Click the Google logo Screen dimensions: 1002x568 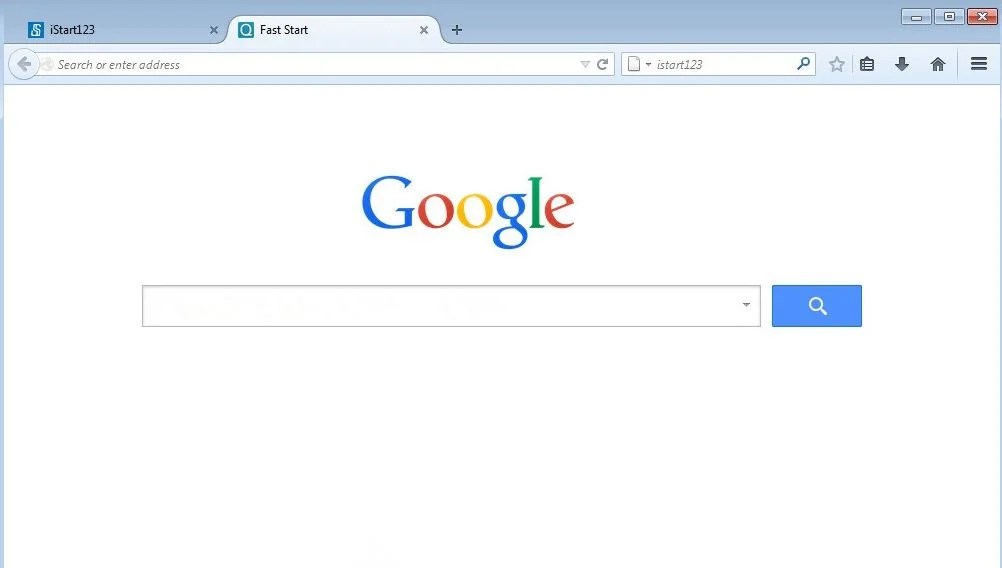(468, 211)
